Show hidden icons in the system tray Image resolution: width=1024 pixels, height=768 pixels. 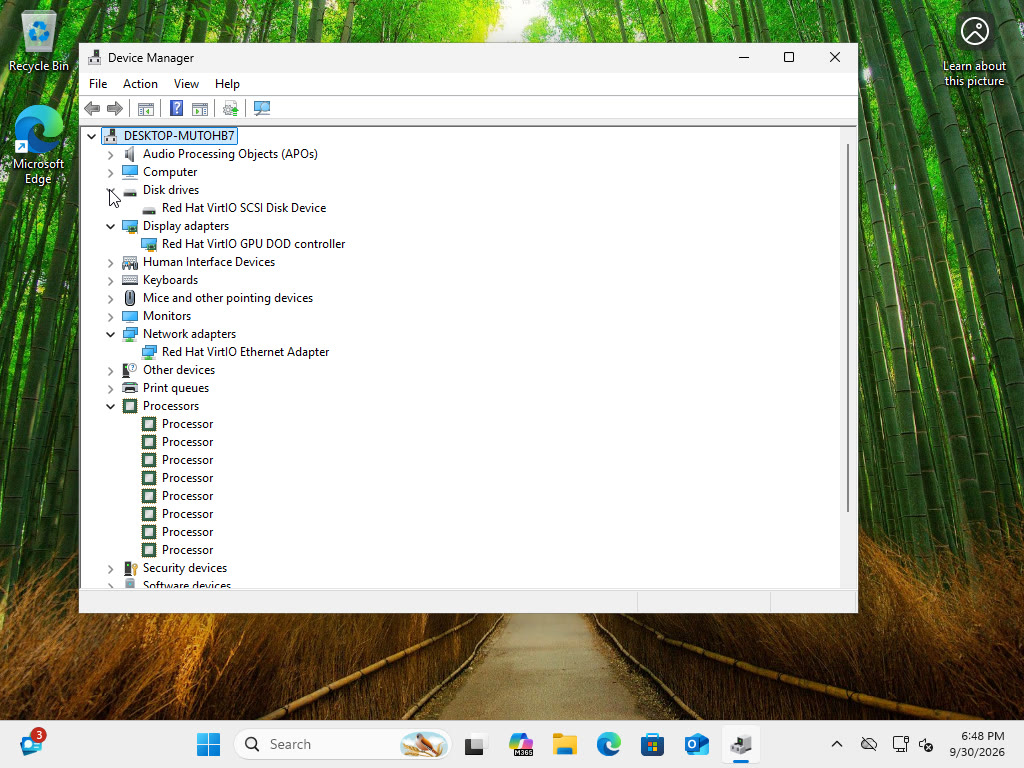[x=837, y=744]
